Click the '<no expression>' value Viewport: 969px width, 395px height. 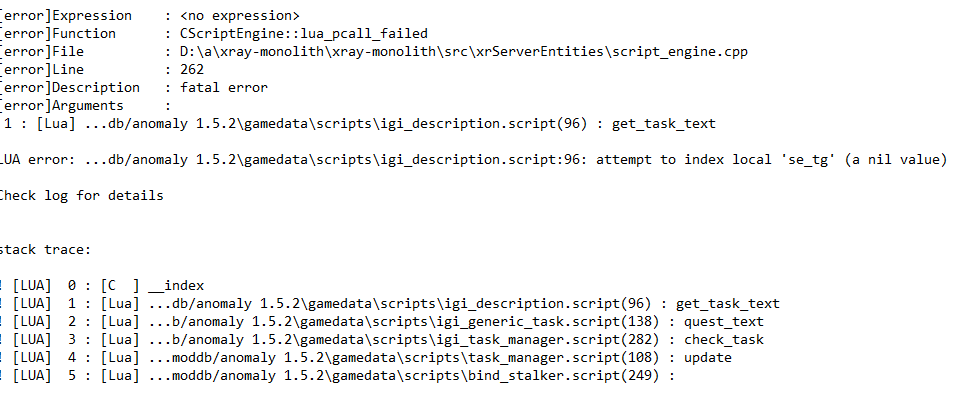[240, 15]
